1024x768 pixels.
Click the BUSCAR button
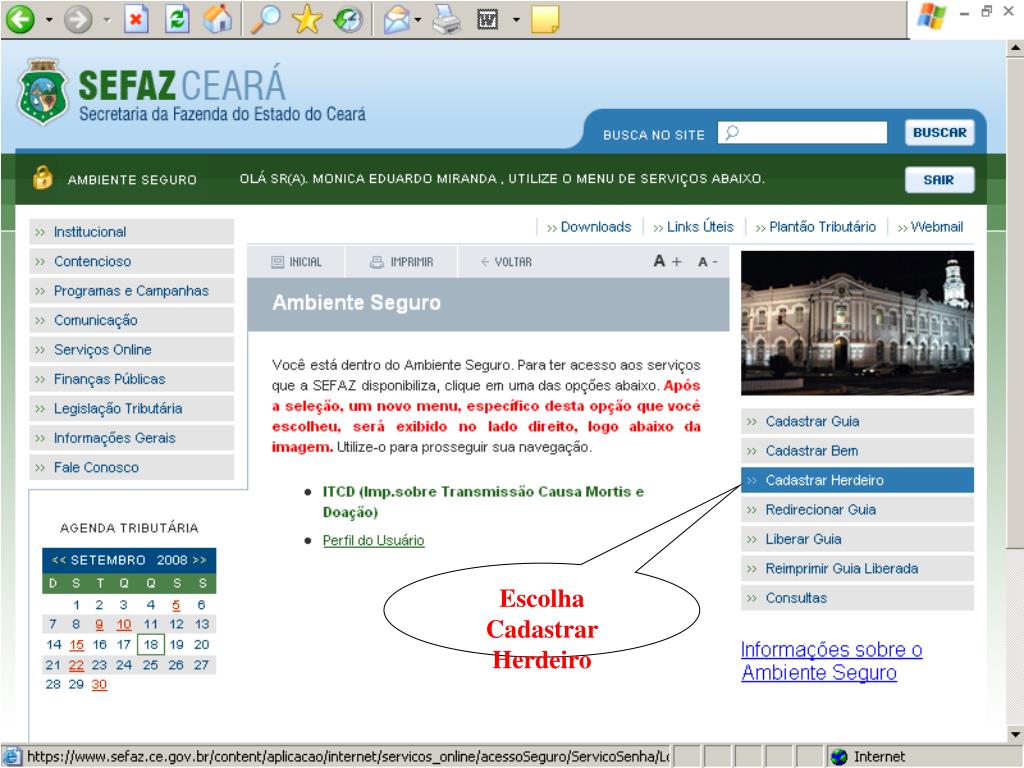click(x=939, y=132)
